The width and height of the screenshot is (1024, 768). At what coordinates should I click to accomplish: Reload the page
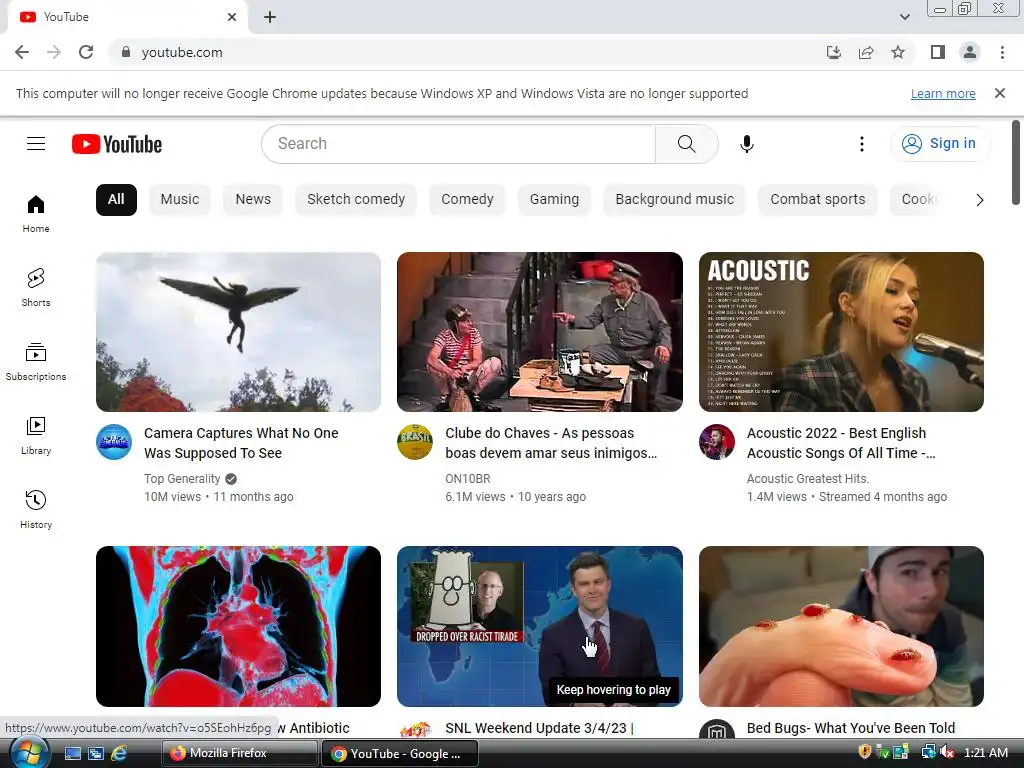pyautogui.click(x=86, y=52)
